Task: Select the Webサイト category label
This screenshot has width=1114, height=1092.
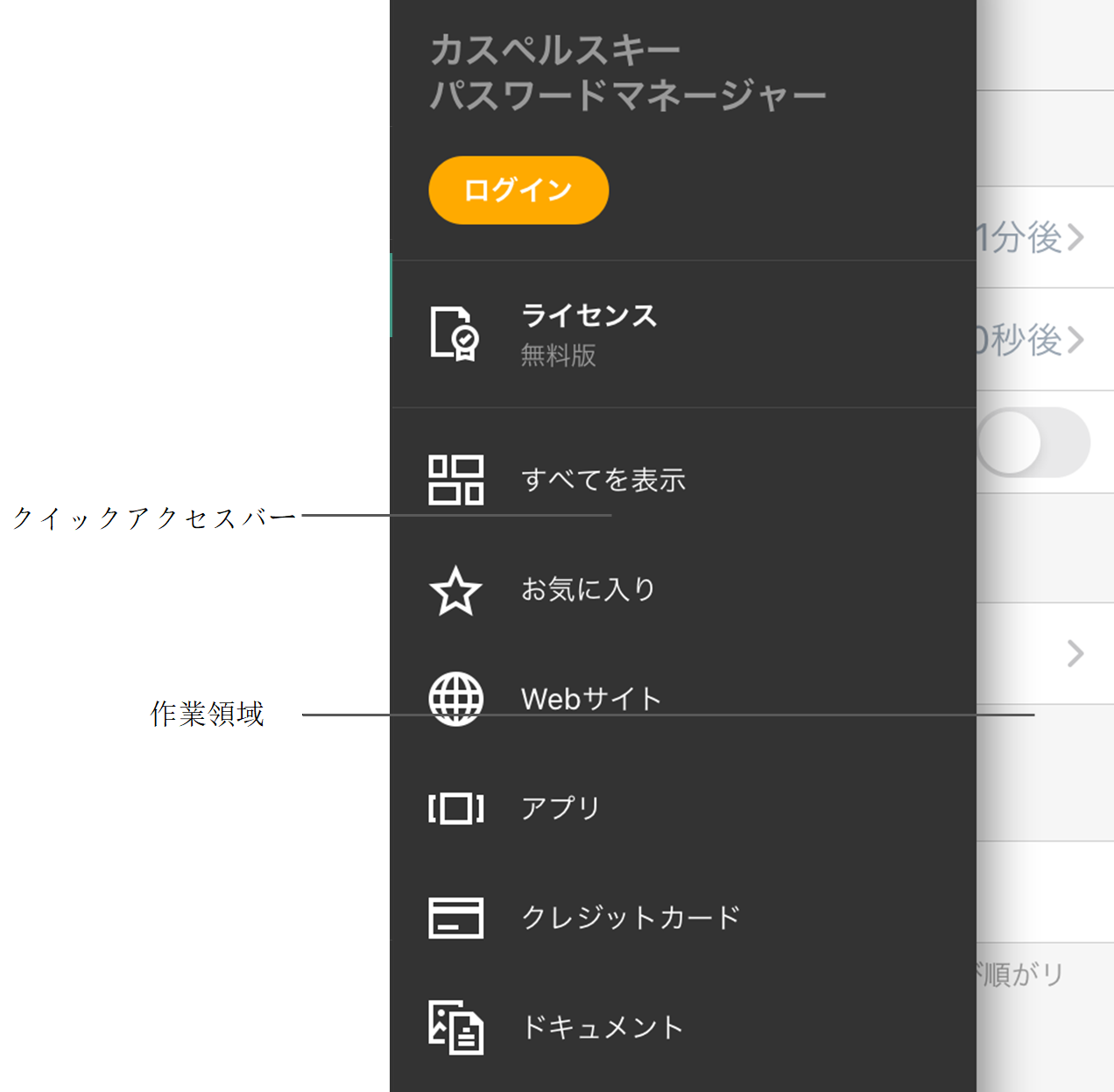Action: click(591, 699)
